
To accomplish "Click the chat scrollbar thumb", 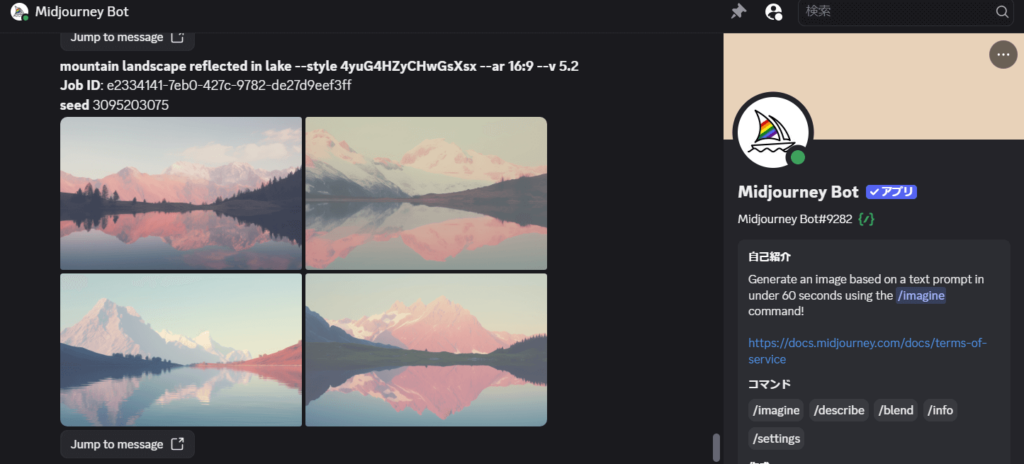I will (716, 448).
